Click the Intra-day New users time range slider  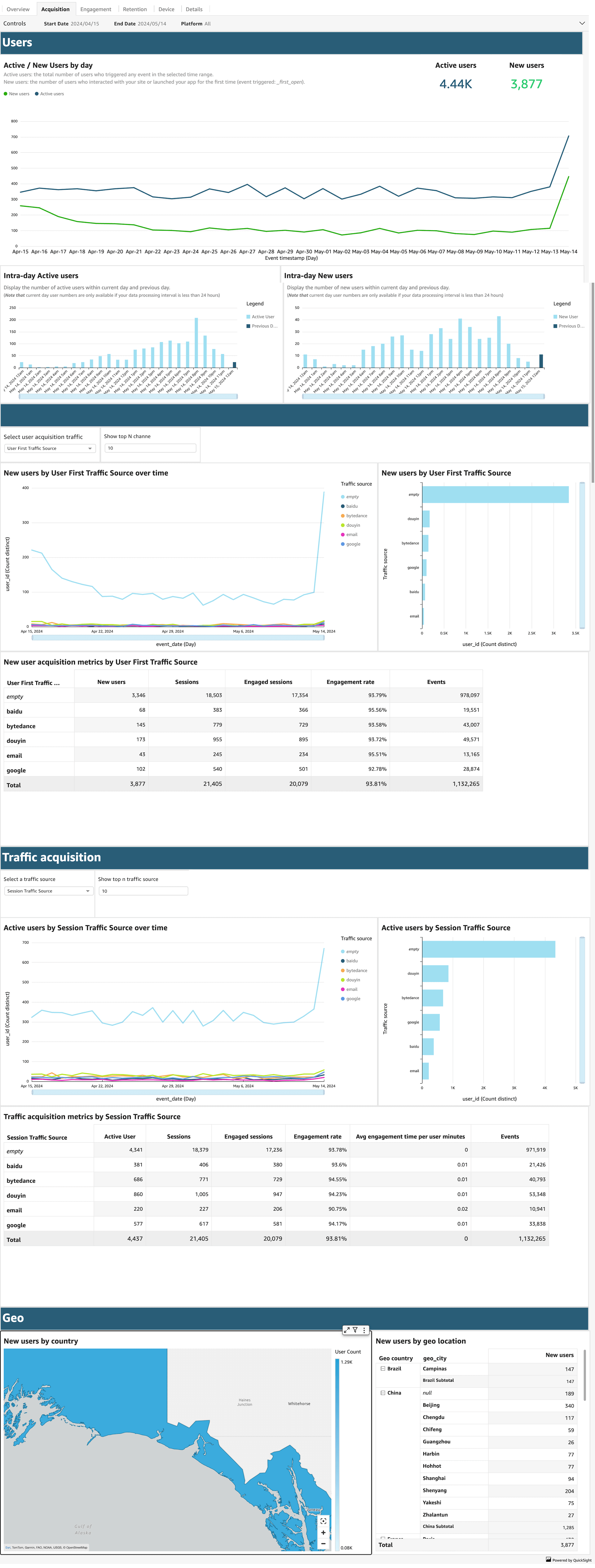[x=423, y=396]
